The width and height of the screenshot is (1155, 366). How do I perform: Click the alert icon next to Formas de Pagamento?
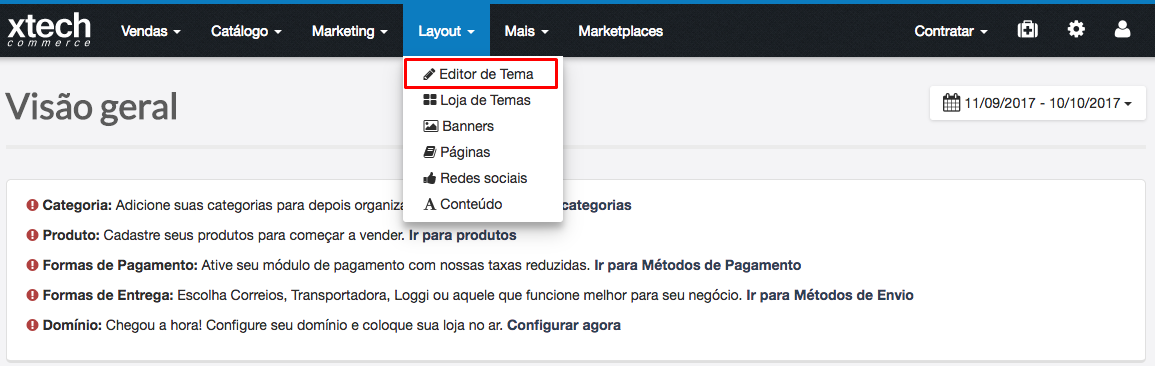32,264
